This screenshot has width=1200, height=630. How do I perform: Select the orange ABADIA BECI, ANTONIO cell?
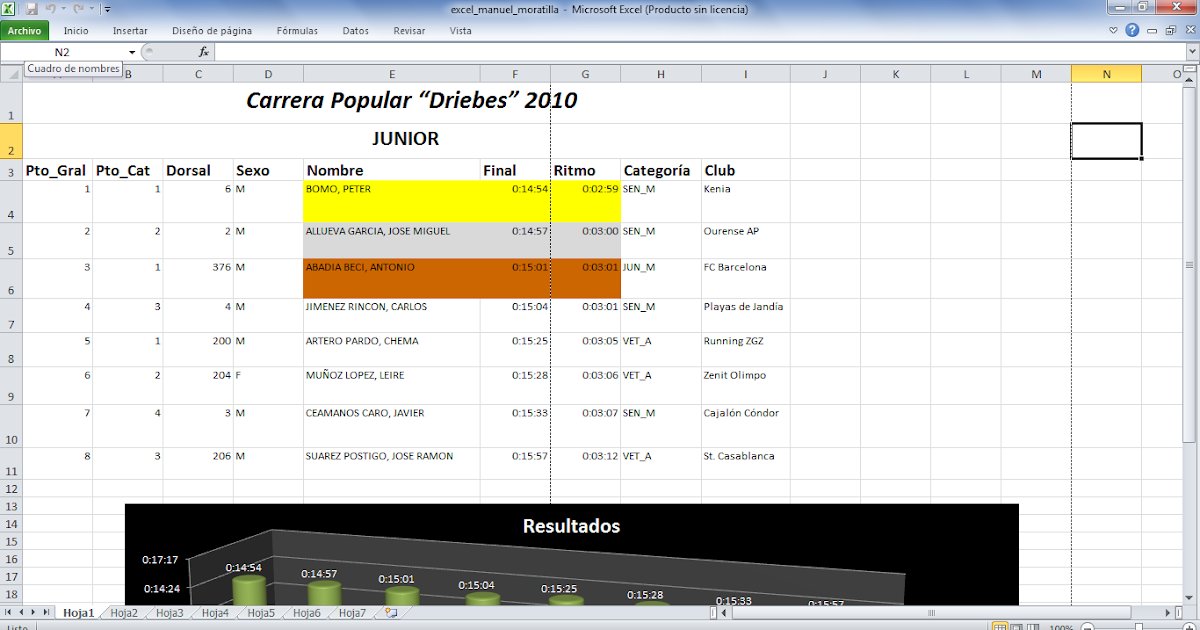point(391,278)
